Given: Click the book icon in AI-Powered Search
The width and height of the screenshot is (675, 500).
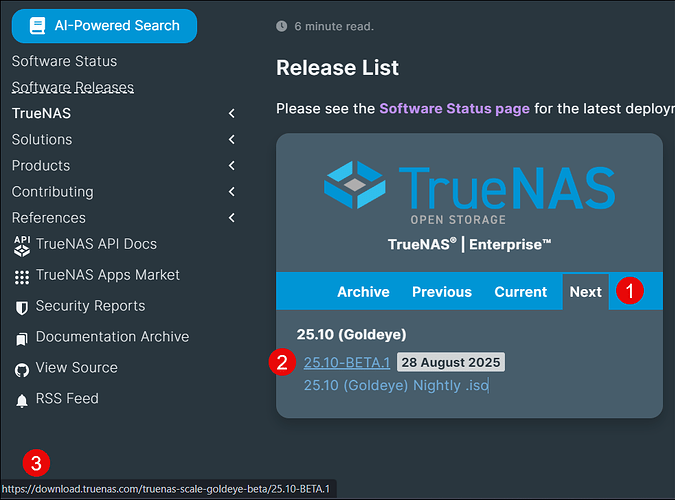Looking at the screenshot, I should [x=38, y=26].
